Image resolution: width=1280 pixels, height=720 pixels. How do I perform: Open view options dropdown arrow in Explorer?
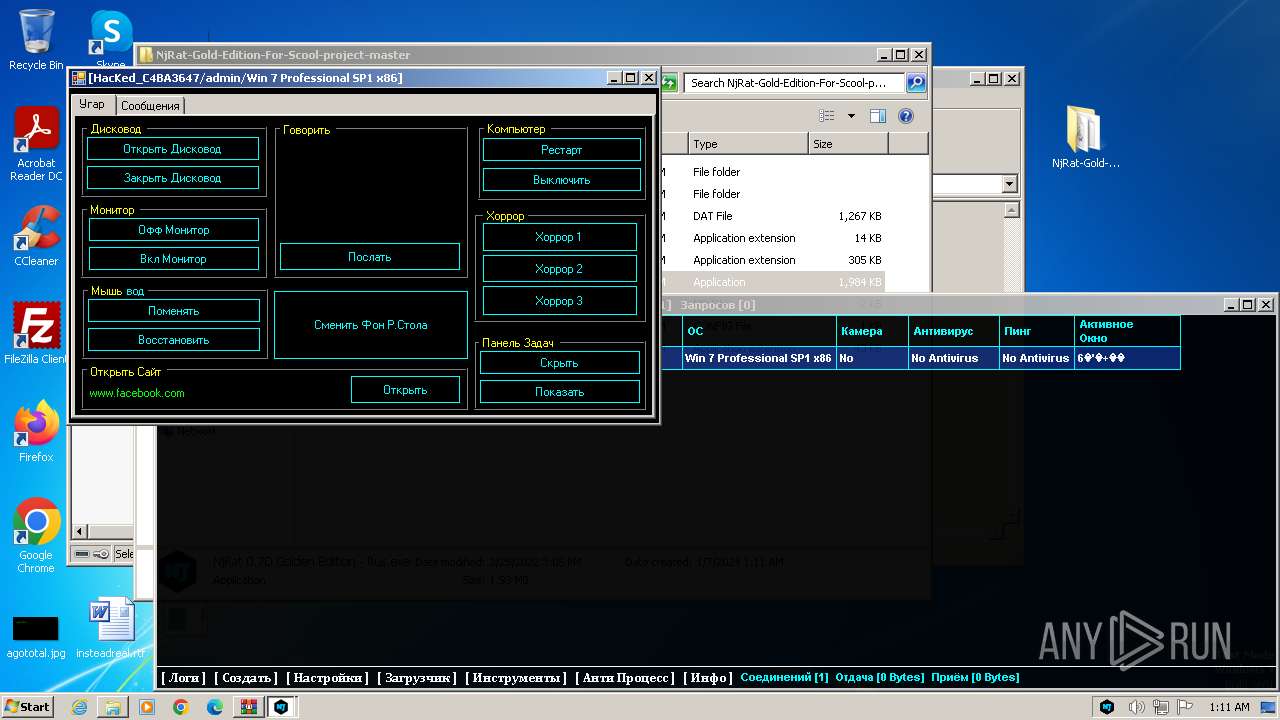pyautogui.click(x=851, y=116)
